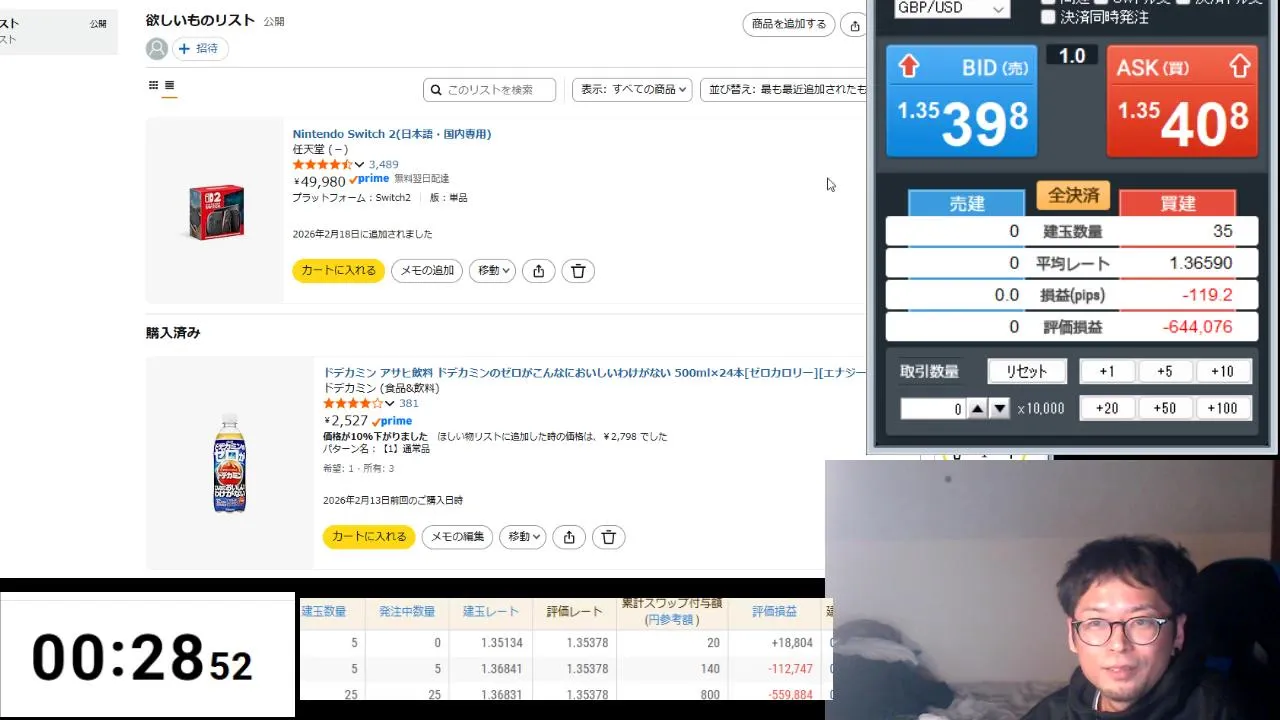The width and height of the screenshot is (1280, 720).
Task: Click the -644,076 evaluation loss value
Action: pyautogui.click(x=1197, y=327)
